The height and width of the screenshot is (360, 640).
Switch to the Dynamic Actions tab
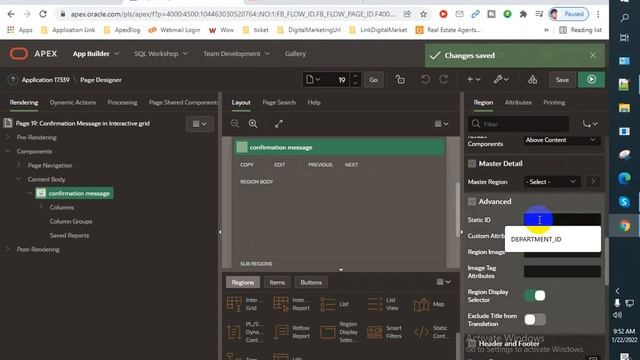pyautogui.click(x=73, y=102)
